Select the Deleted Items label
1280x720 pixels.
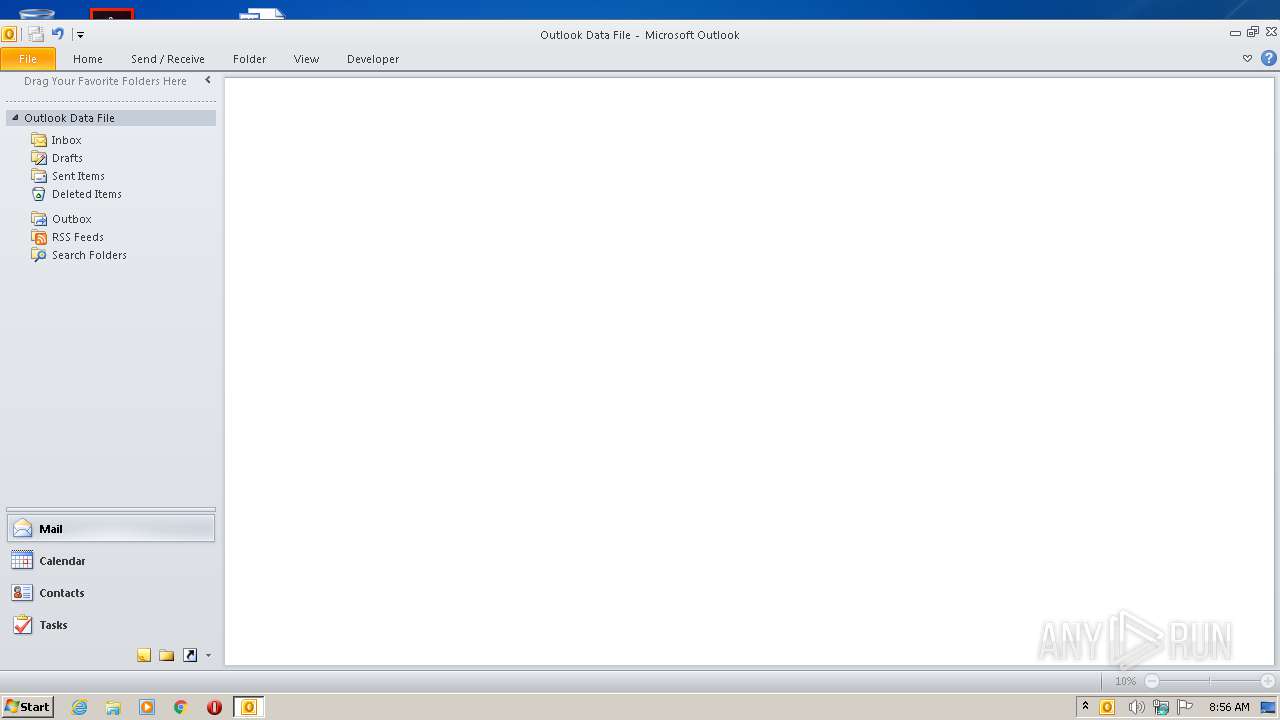pyautogui.click(x=87, y=194)
